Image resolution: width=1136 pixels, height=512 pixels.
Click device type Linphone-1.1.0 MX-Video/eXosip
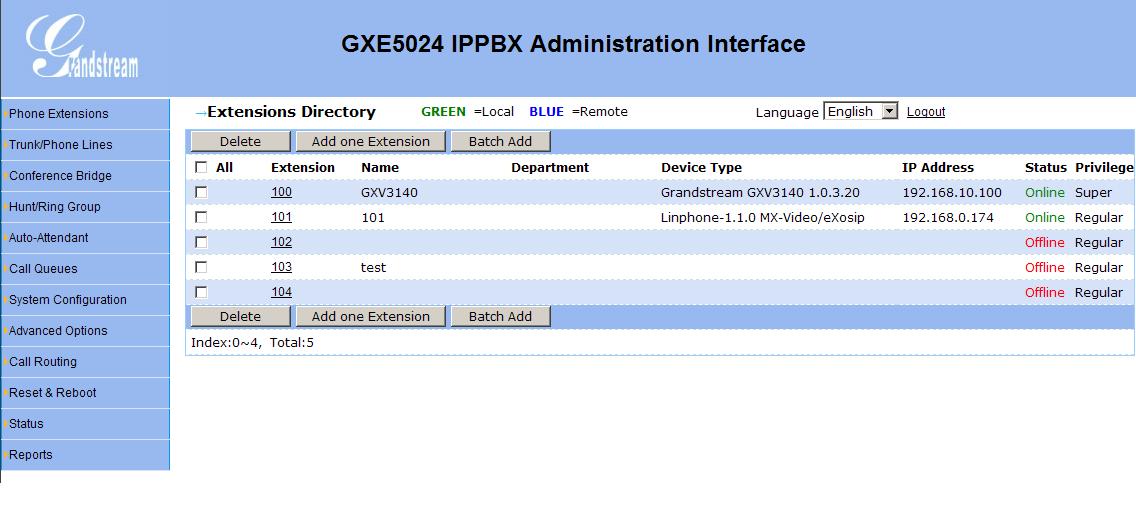pos(763,217)
